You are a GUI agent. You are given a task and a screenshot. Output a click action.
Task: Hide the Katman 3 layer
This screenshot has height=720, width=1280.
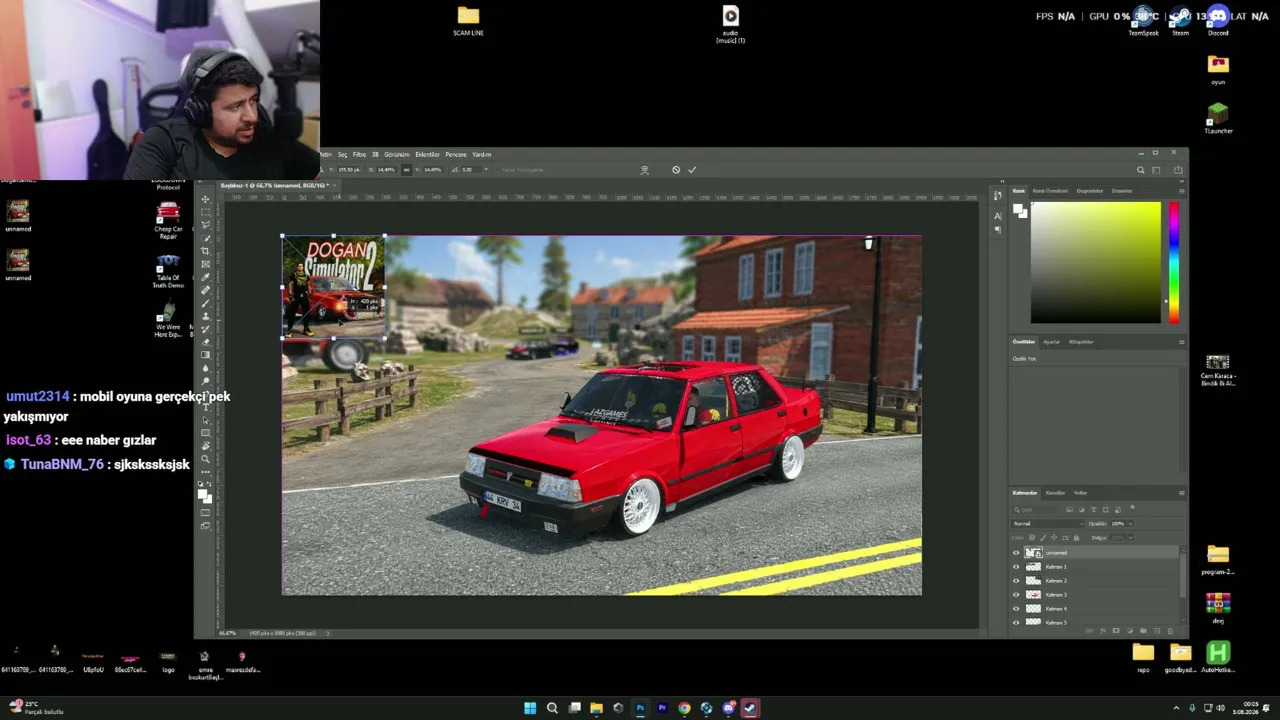[x=1016, y=595]
